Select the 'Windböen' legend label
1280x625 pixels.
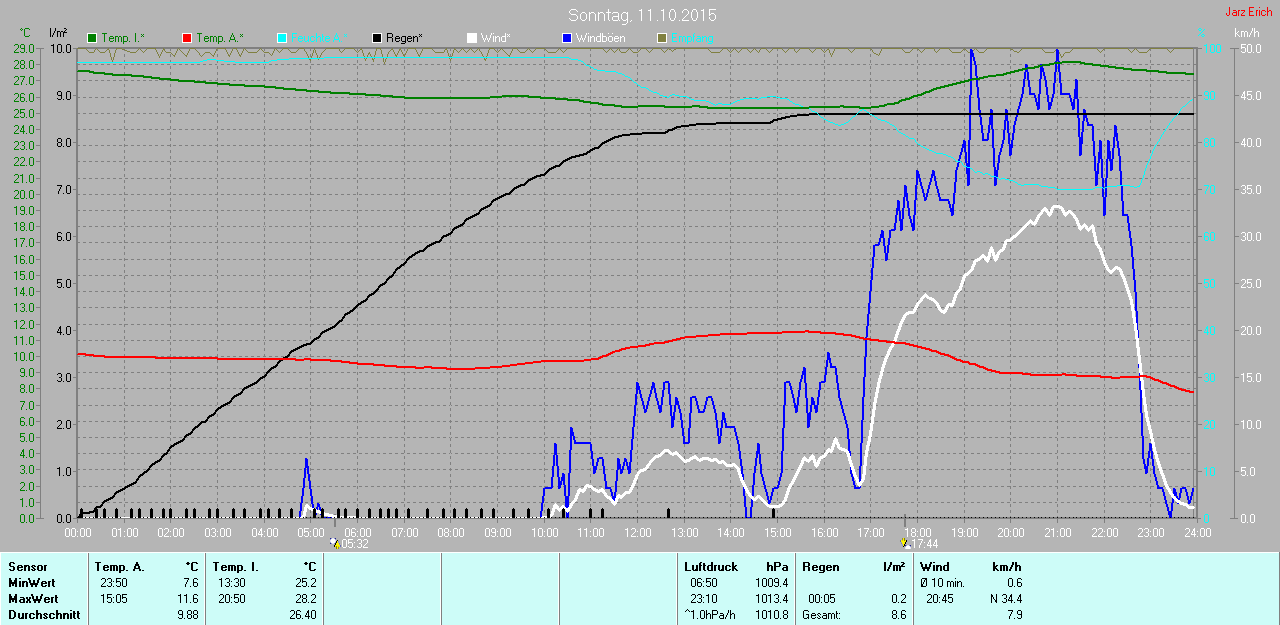click(x=601, y=38)
